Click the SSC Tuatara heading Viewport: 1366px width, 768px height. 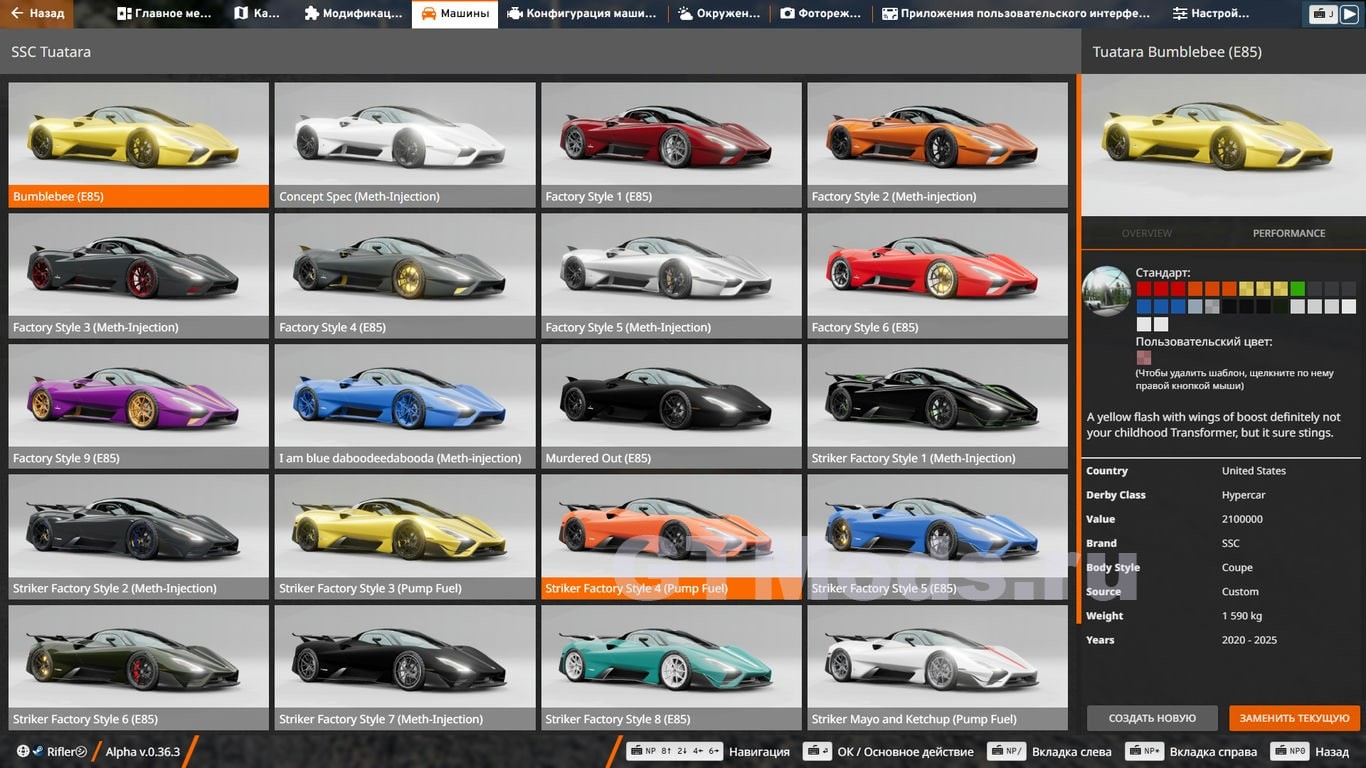point(51,51)
